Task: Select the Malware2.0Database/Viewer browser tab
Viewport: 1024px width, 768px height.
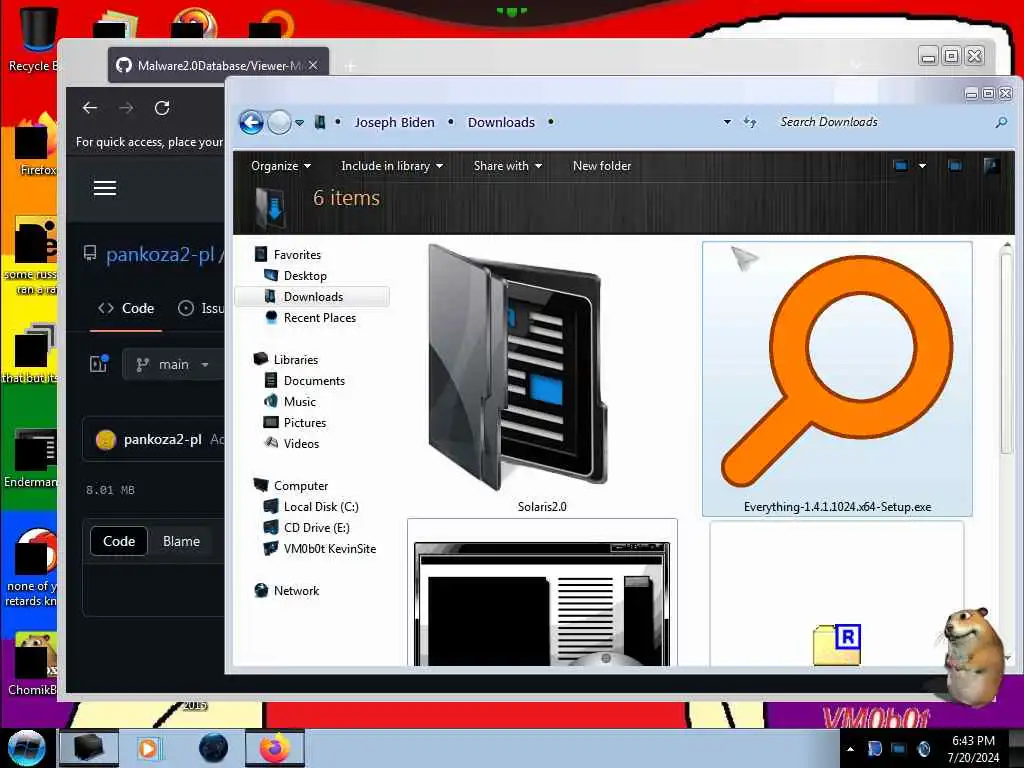Action: 218,65
